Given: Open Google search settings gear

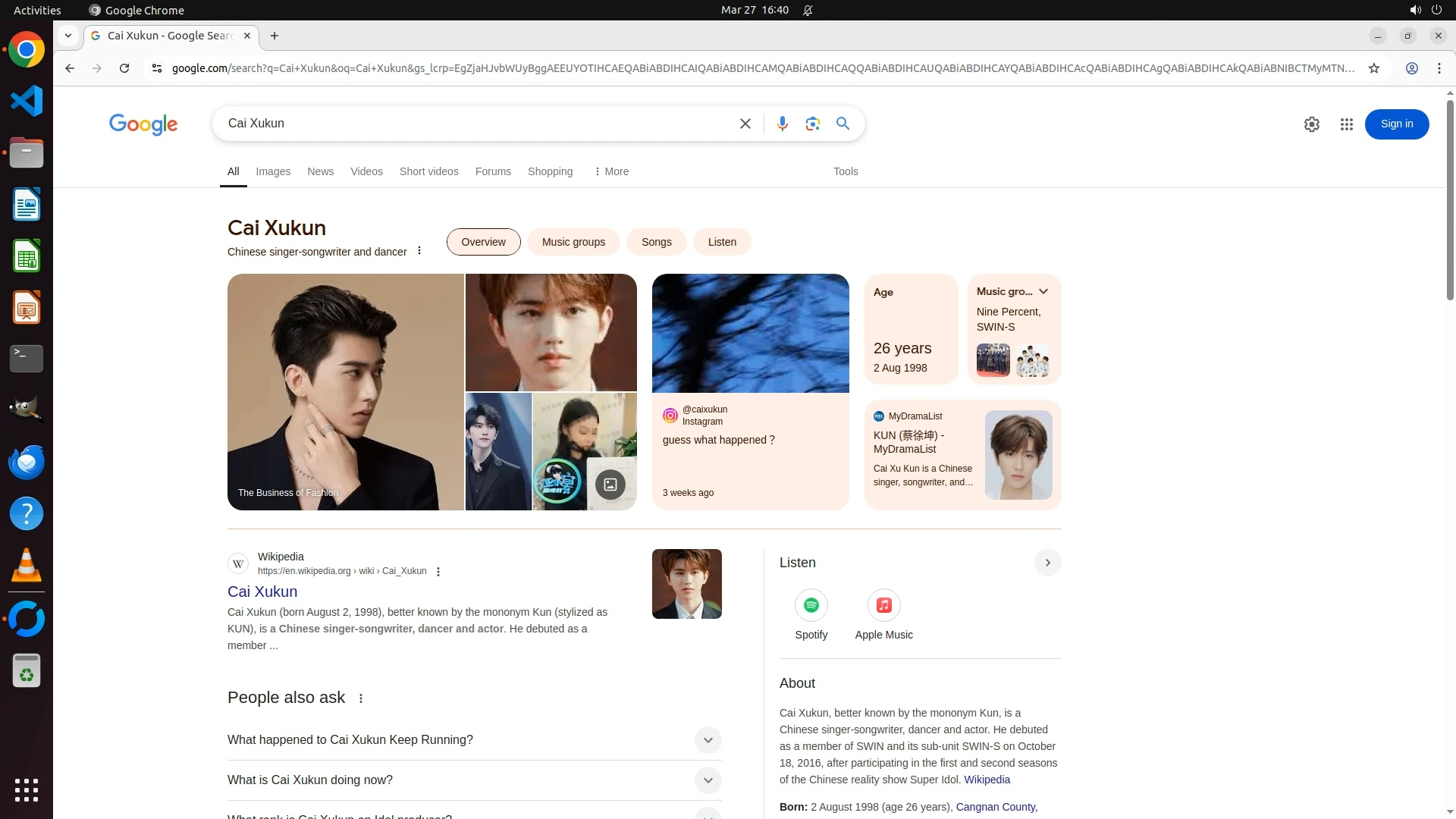Looking at the screenshot, I should pyautogui.click(x=1311, y=124).
